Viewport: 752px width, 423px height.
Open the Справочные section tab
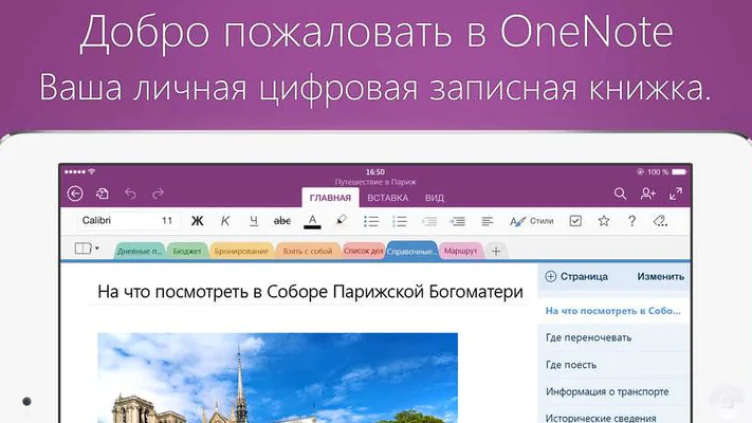[x=411, y=251]
